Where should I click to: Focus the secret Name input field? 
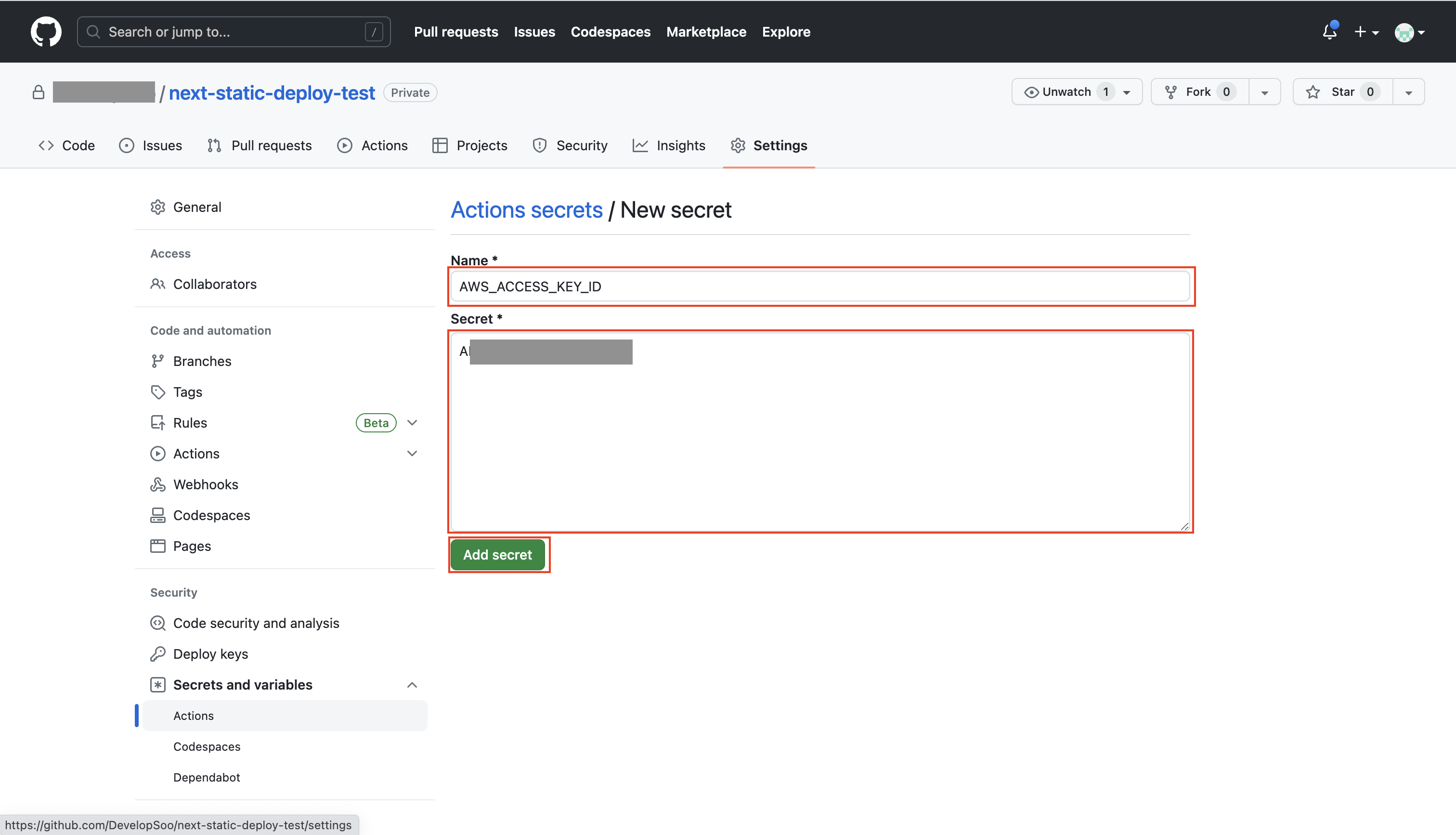[819, 286]
